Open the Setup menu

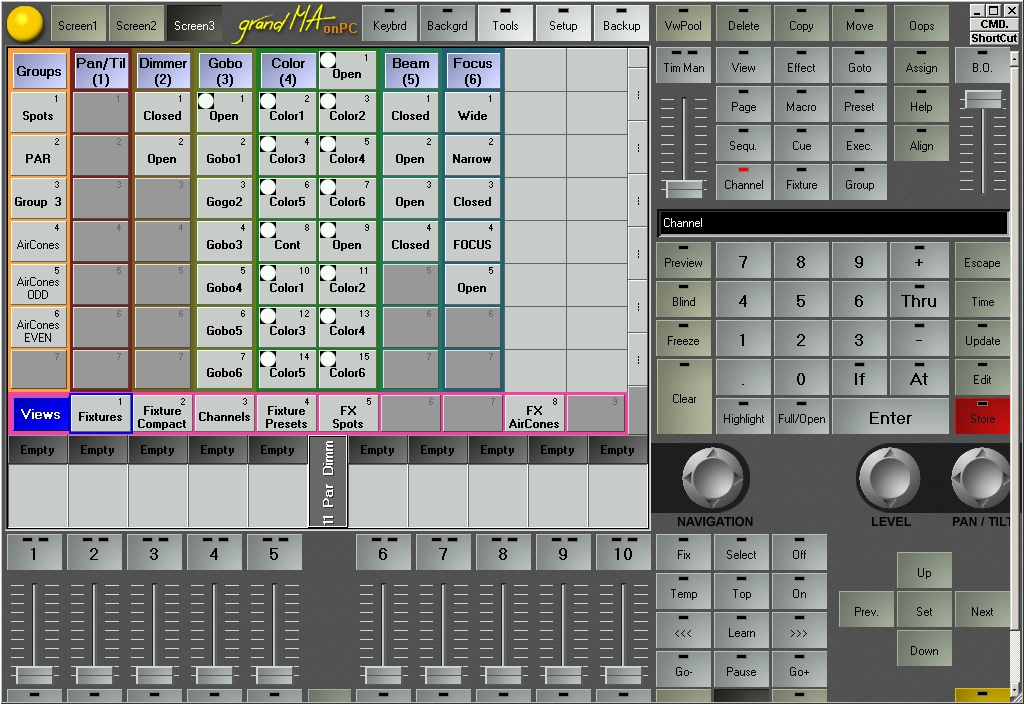click(563, 24)
